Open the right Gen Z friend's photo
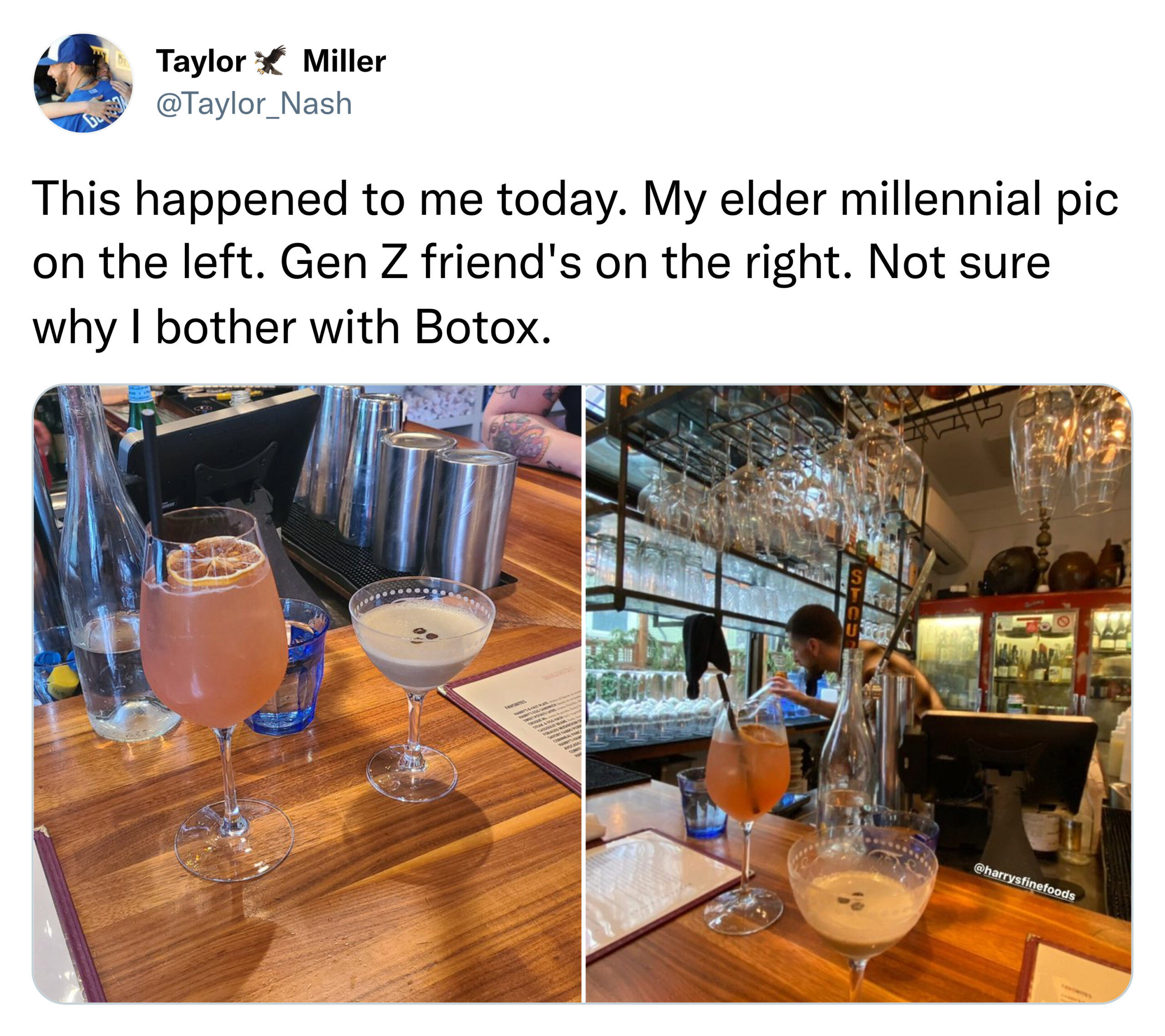The height and width of the screenshot is (1036, 1165). coord(859,693)
